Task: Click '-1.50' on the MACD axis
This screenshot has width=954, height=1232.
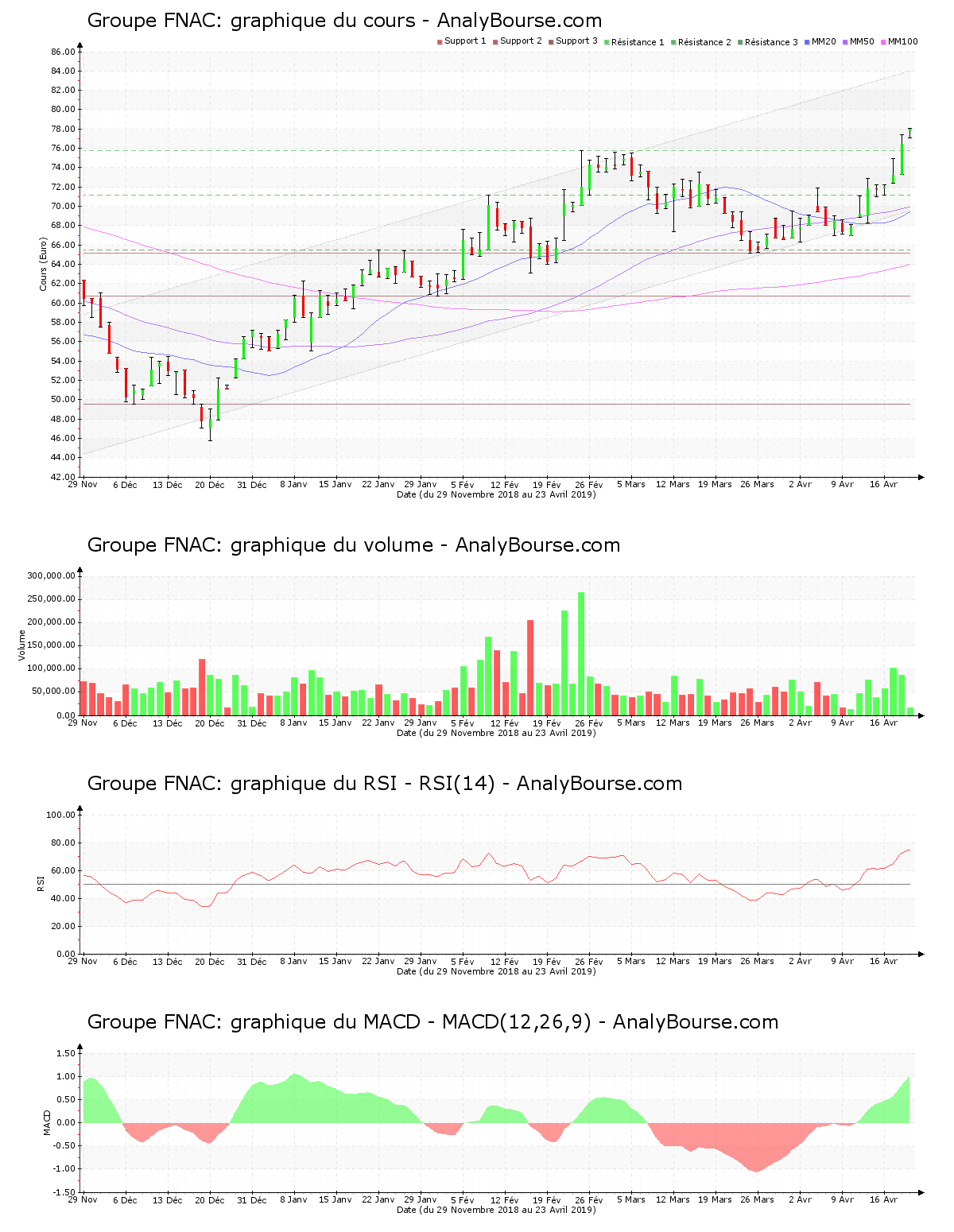Action: 65,1192
